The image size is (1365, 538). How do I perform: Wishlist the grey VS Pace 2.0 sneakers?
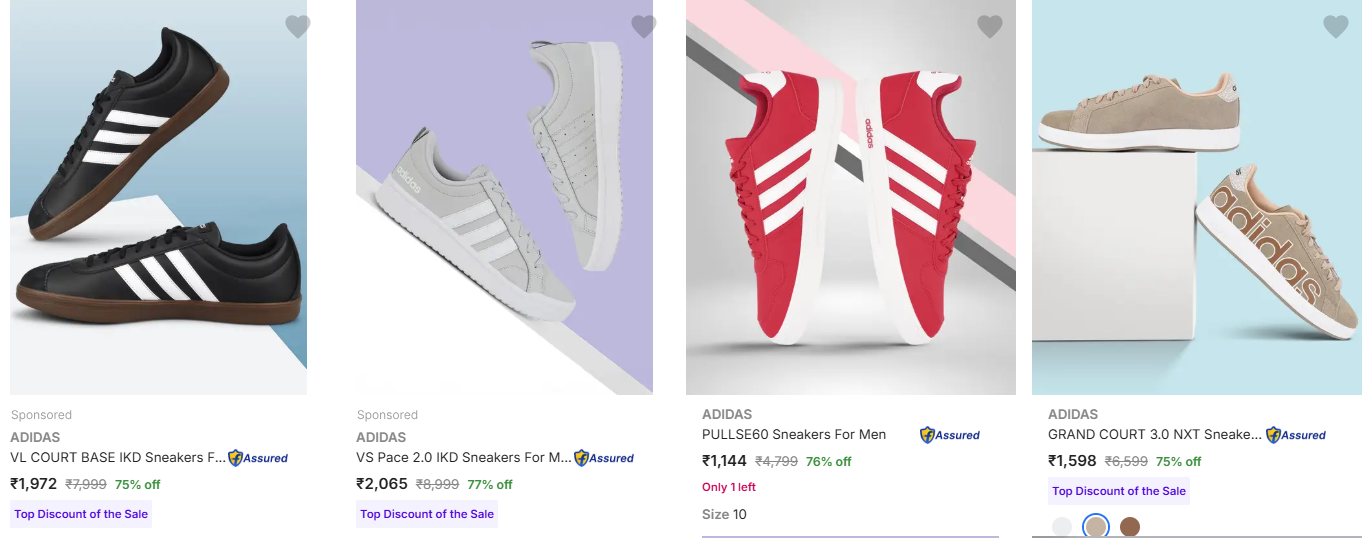click(643, 27)
